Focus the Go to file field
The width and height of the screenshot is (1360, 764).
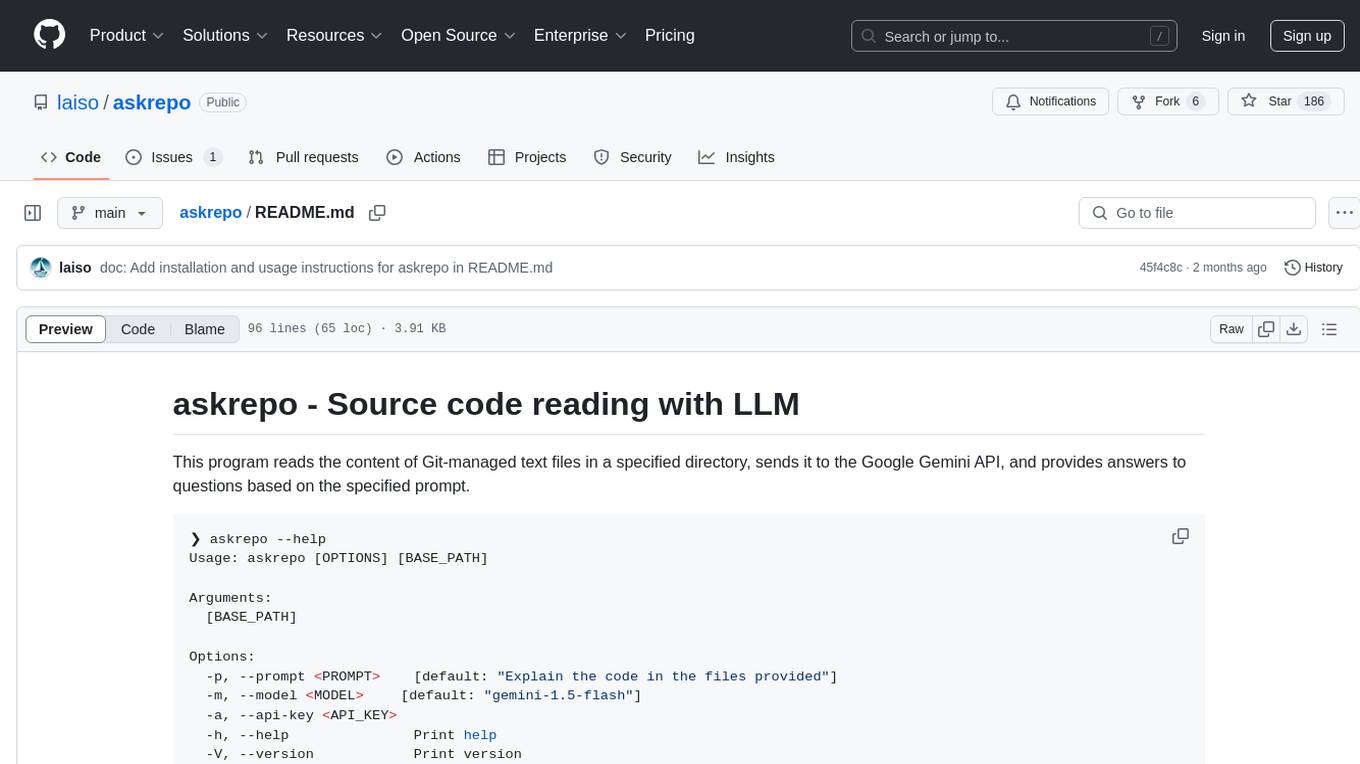tap(1197, 213)
